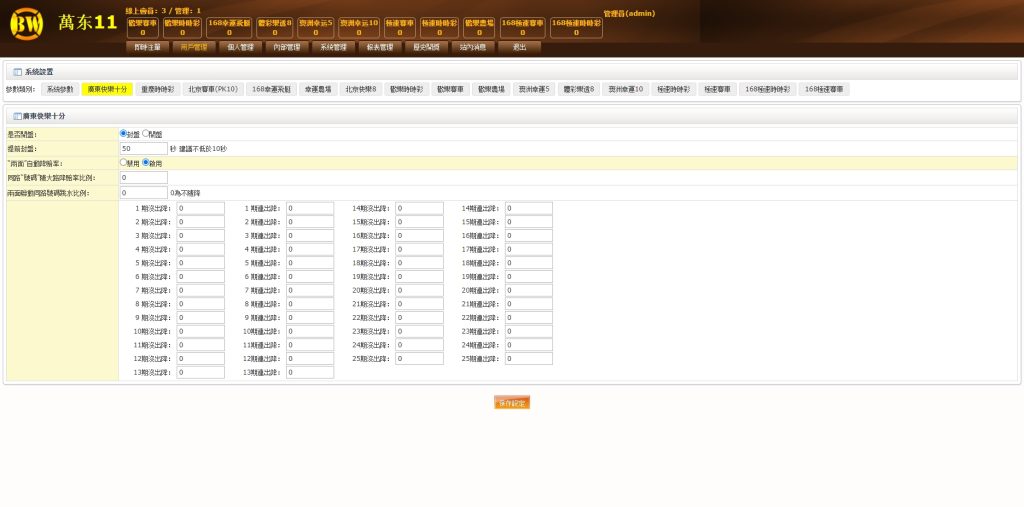The height and width of the screenshot is (507, 1024).
Task: Switch to the 極速賽車 parameter tab
Action: (717, 90)
